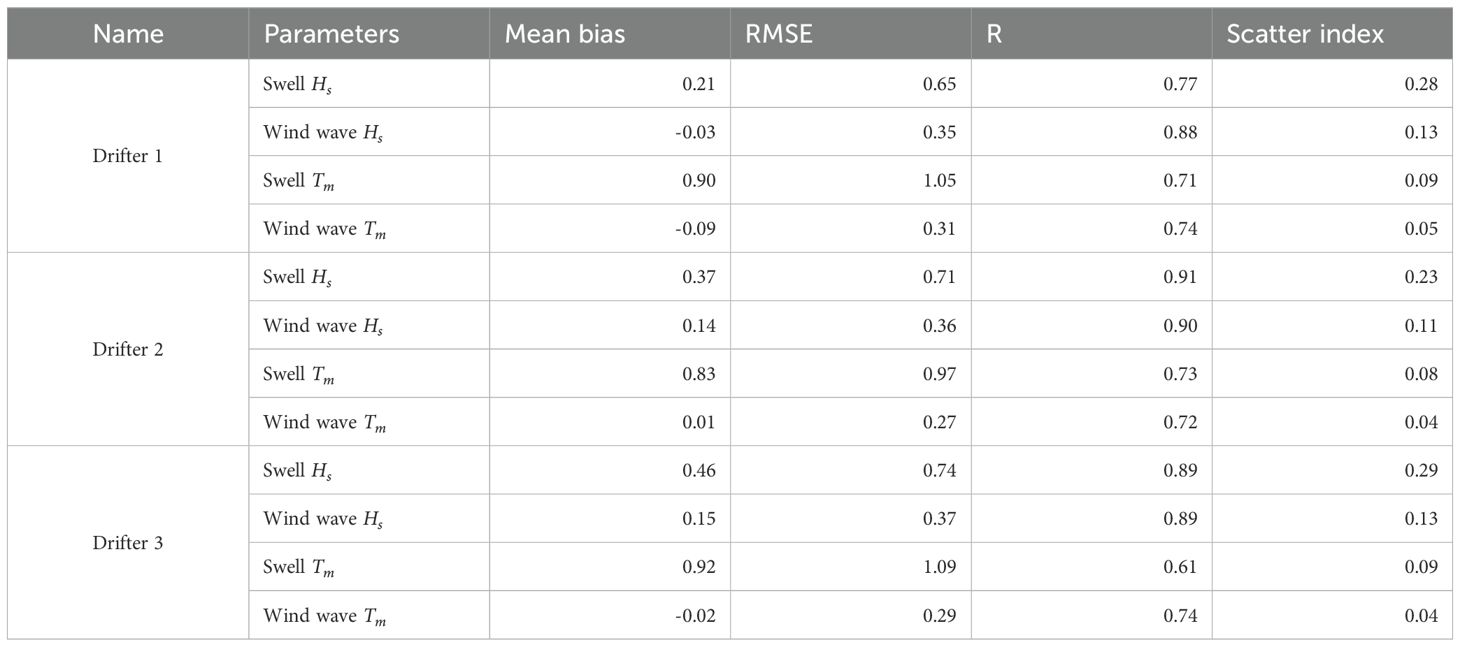Click Drifter 2 Wind wave Tm parameter cell
Screen dimensions: 1460x647
[324, 423]
